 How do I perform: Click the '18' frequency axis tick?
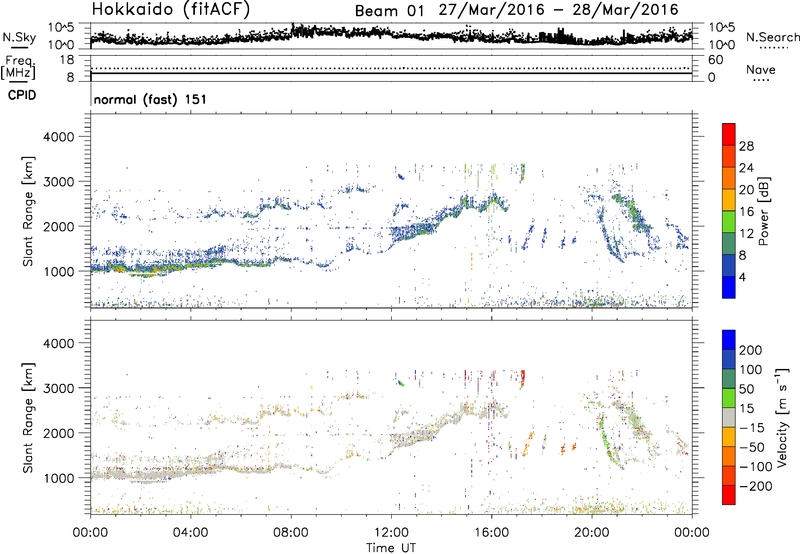tap(67, 60)
